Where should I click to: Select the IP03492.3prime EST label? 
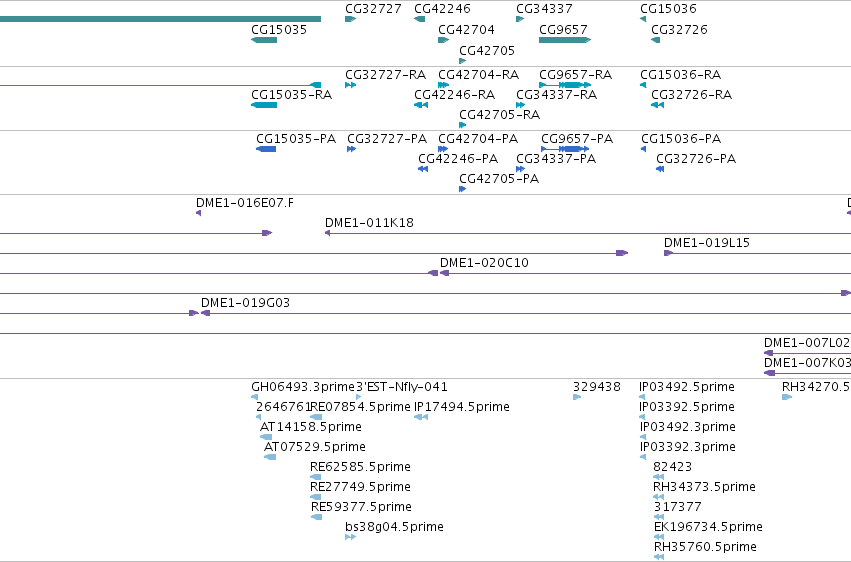point(688,427)
